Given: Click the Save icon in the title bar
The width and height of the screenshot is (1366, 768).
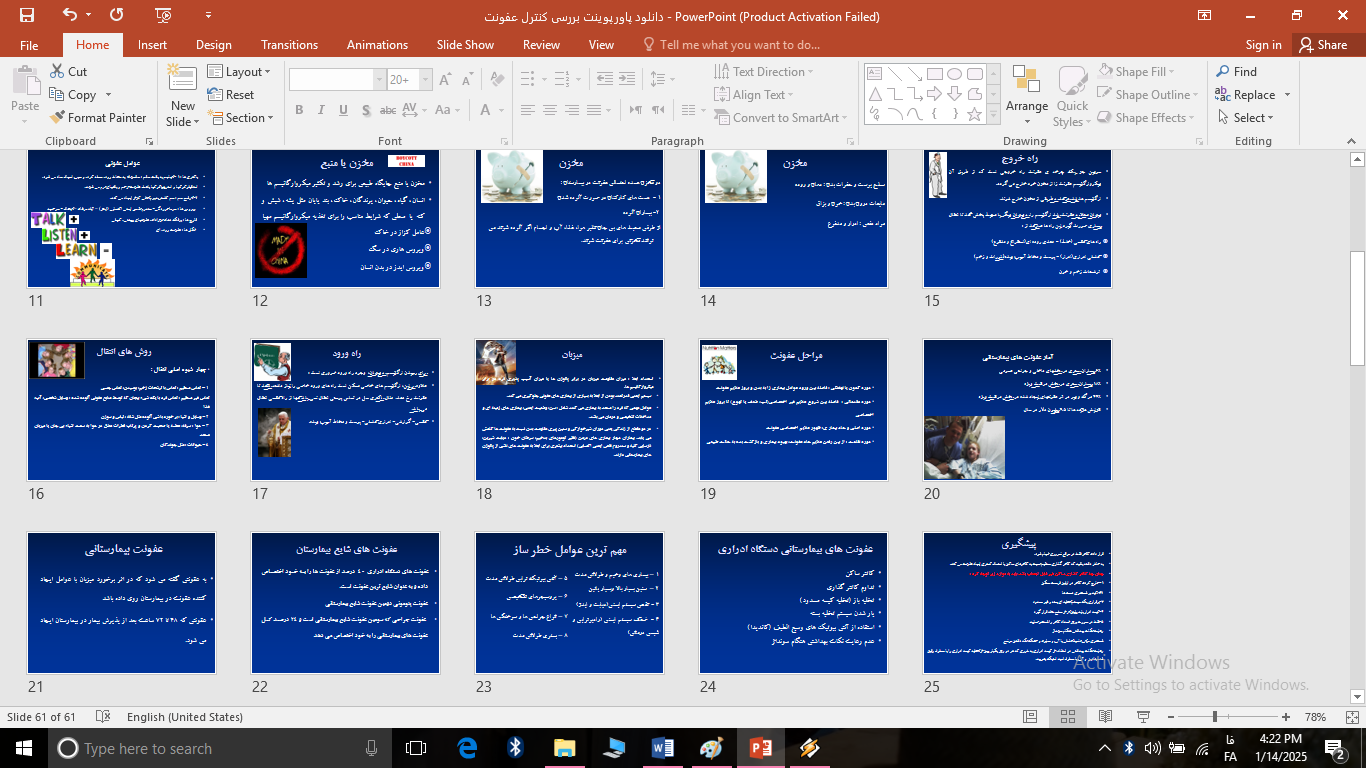Looking at the screenshot, I should click(27, 15).
